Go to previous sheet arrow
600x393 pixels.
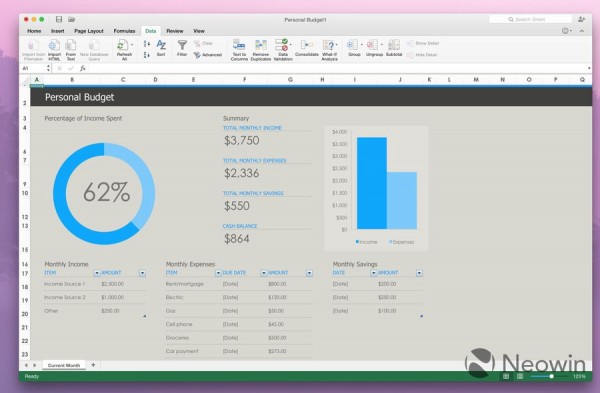point(26,365)
